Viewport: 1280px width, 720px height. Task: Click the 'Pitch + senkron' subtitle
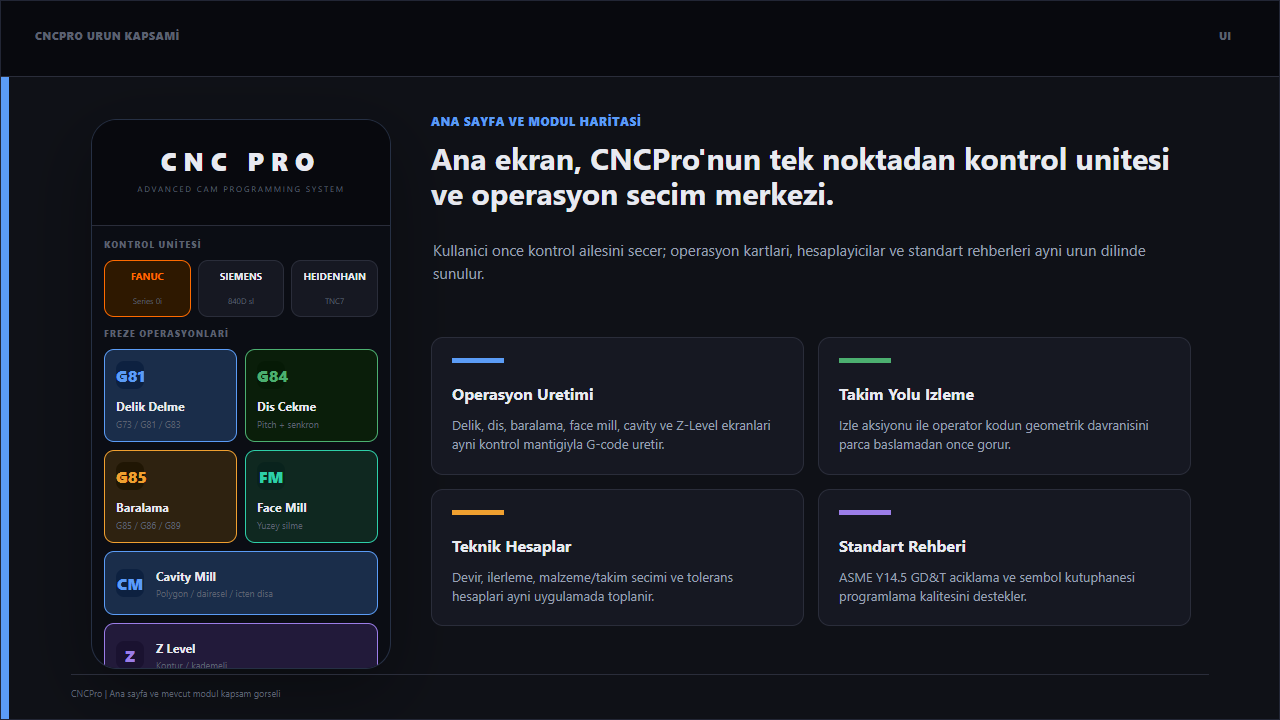coord(288,425)
